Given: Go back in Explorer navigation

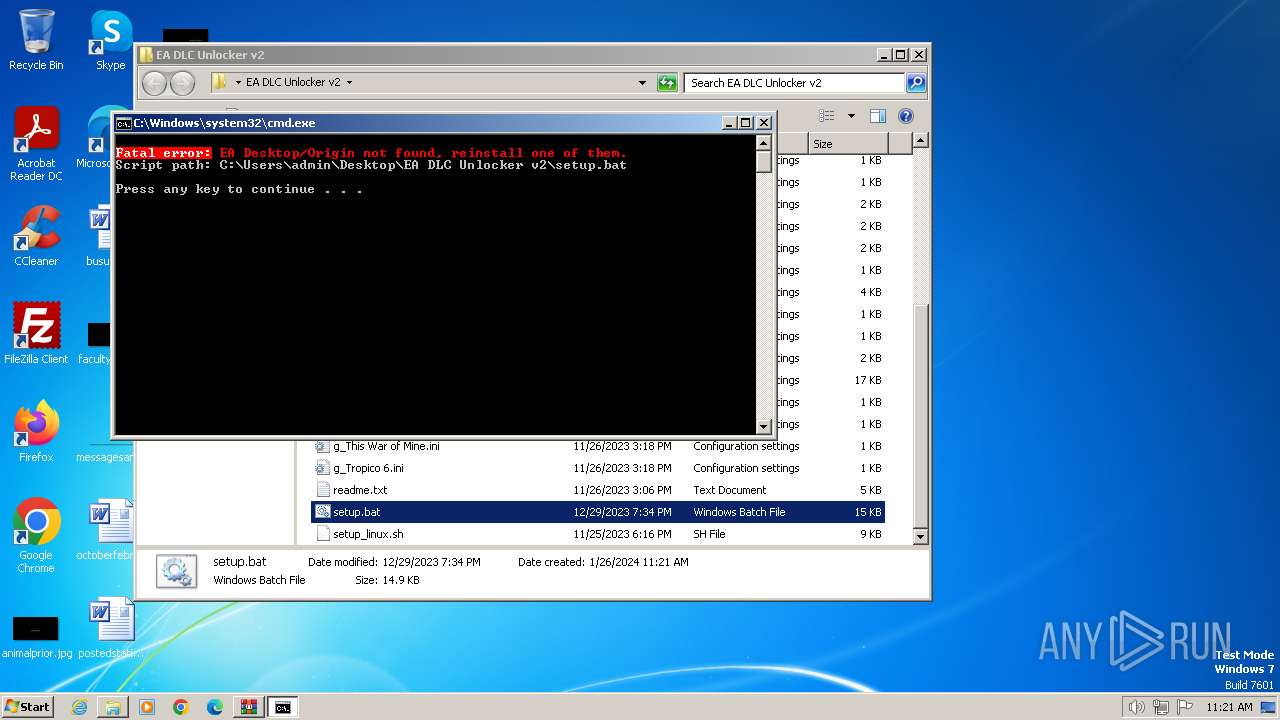Looking at the screenshot, I should (x=154, y=83).
